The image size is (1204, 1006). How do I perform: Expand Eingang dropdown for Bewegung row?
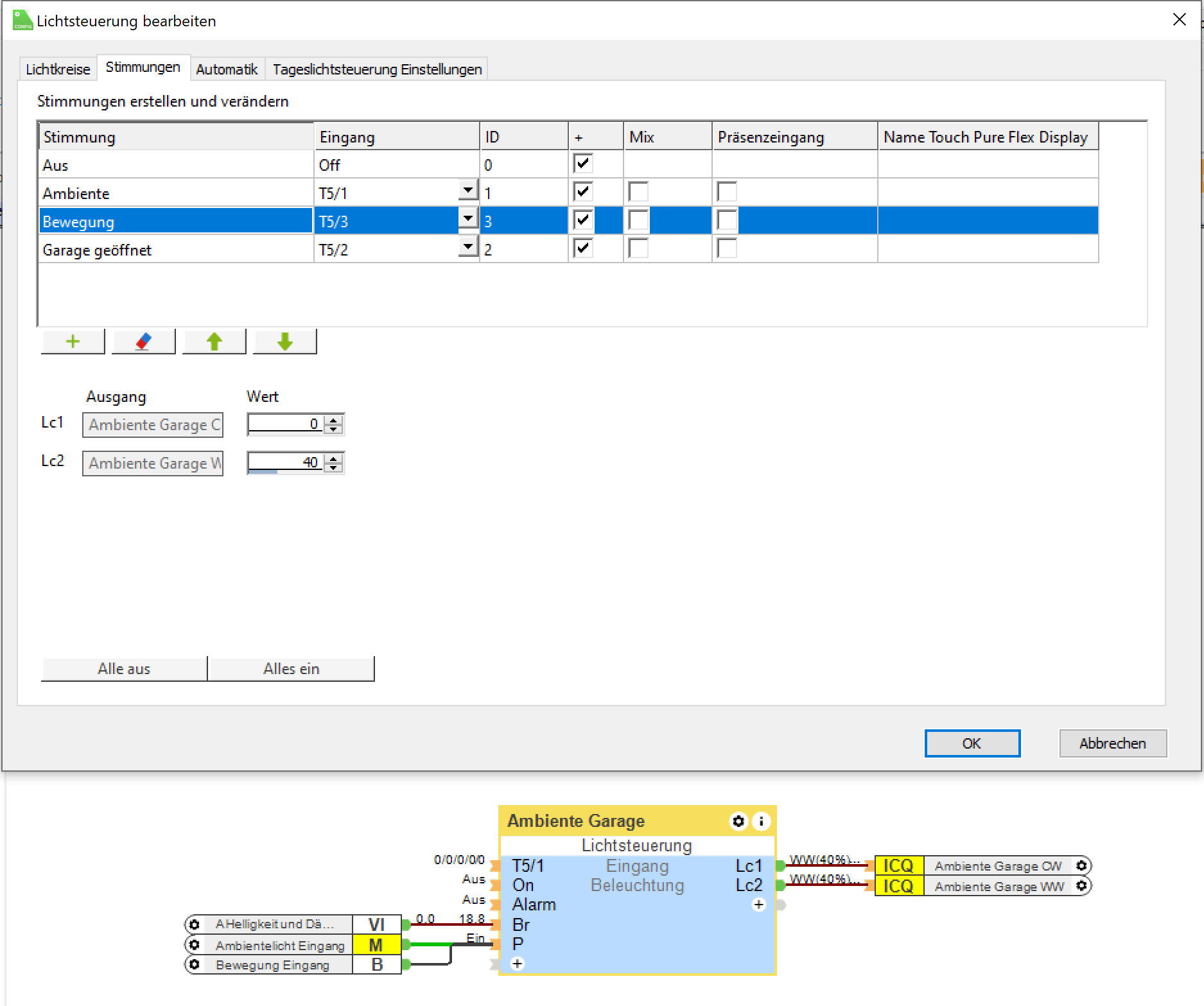point(468,219)
